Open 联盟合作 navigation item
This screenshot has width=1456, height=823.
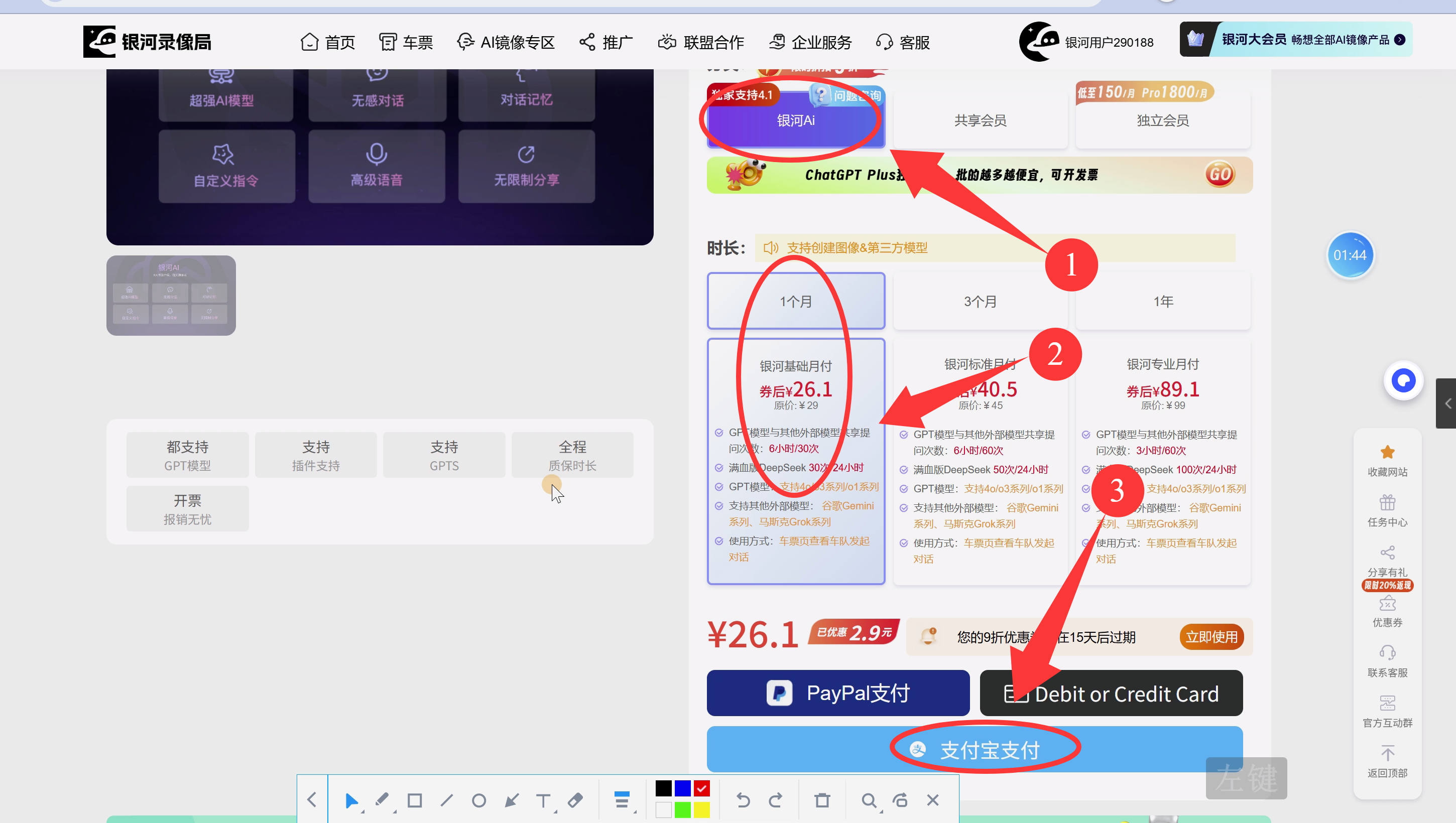701,42
